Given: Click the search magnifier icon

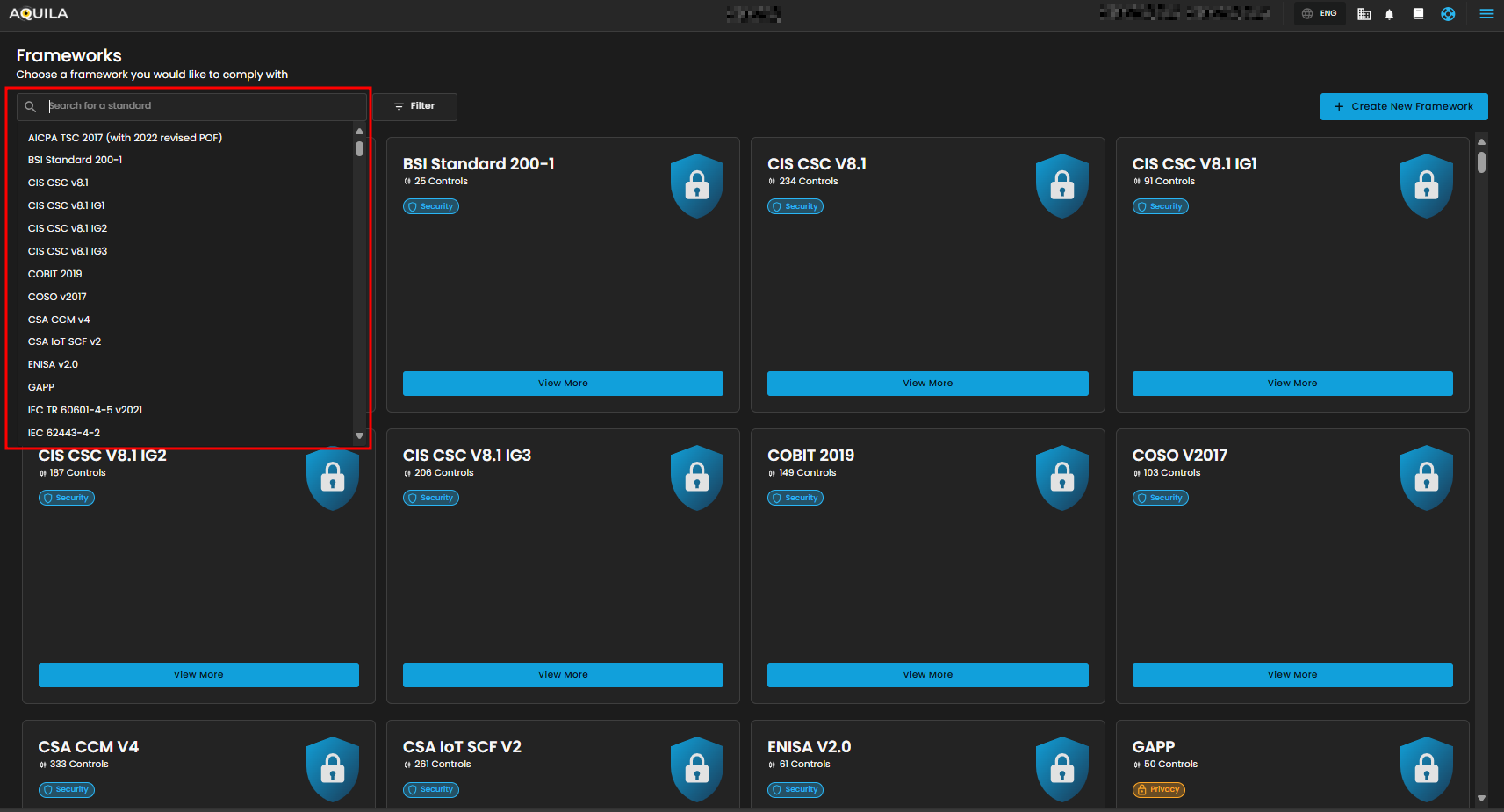Looking at the screenshot, I should [30, 106].
